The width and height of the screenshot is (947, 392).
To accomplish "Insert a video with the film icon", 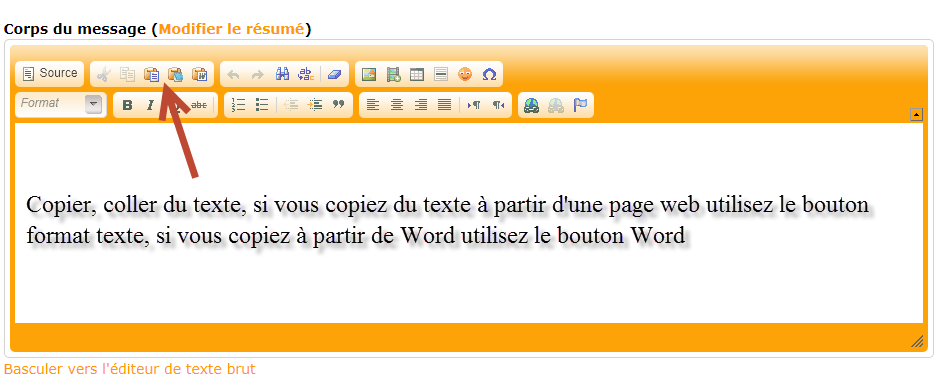I will [393, 74].
